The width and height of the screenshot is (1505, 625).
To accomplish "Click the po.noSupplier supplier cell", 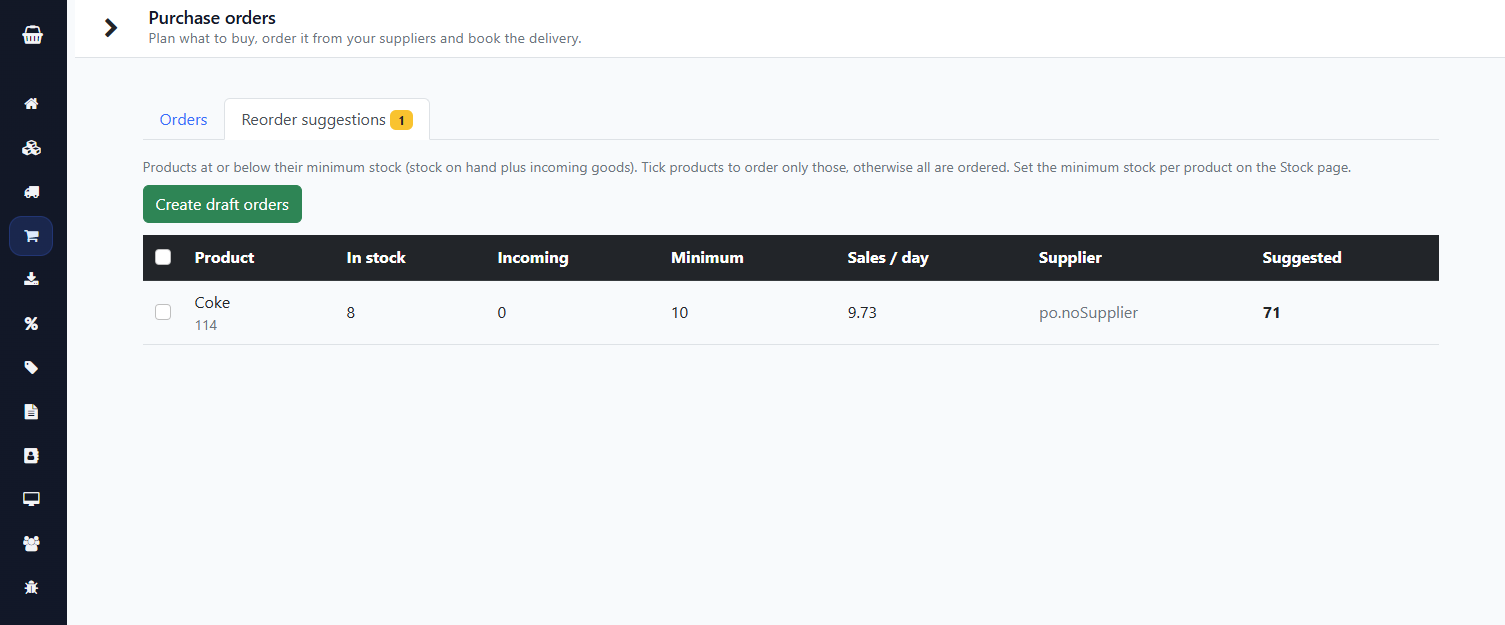I will [x=1088, y=312].
